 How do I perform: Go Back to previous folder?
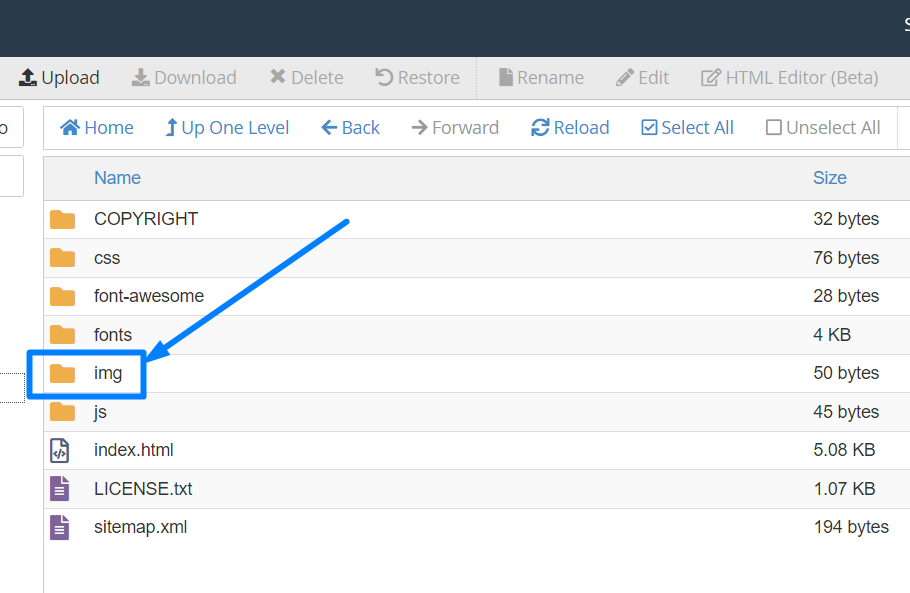[x=350, y=128]
